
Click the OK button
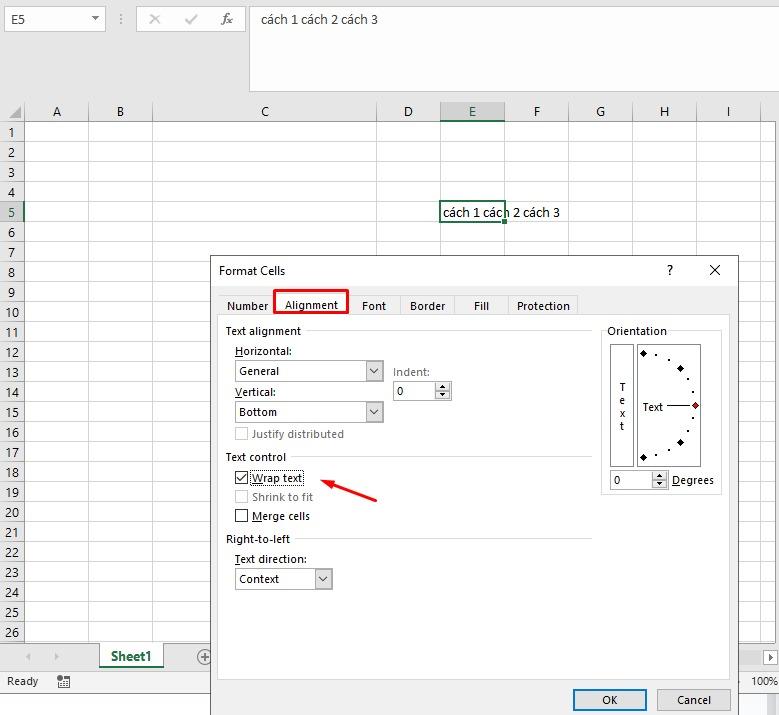pos(610,700)
